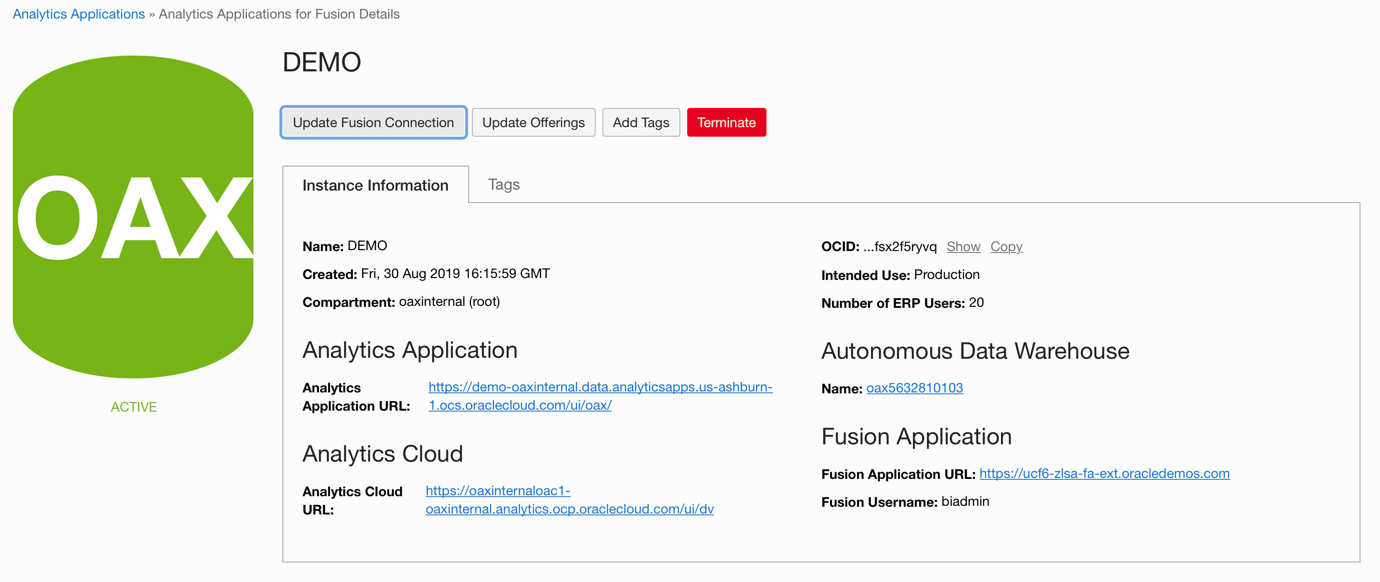The height and width of the screenshot is (582, 1380).
Task: Copy the OCID to clipboard
Action: click(x=1006, y=246)
